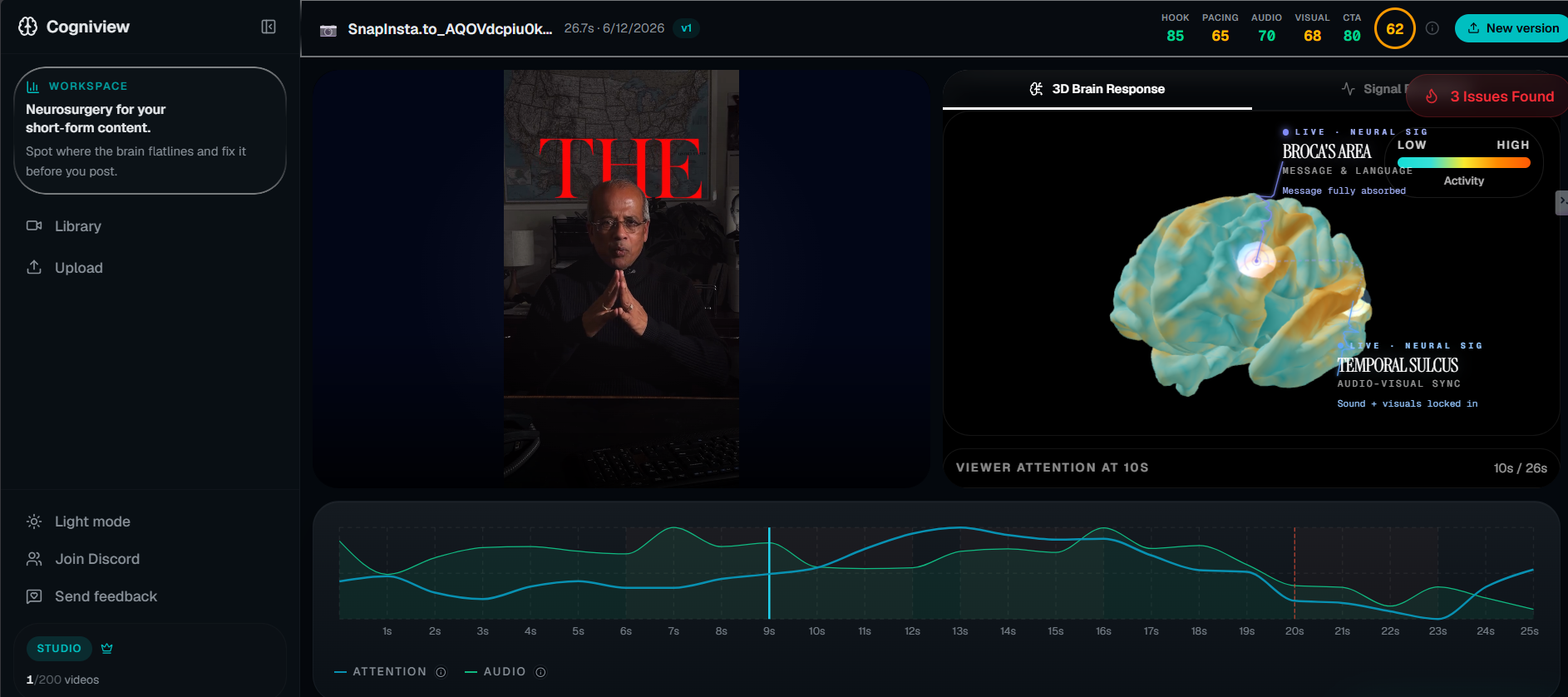Viewport: 1568px width, 697px height.
Task: Click the TEMPORAL SULCUS label
Action: point(1398,365)
